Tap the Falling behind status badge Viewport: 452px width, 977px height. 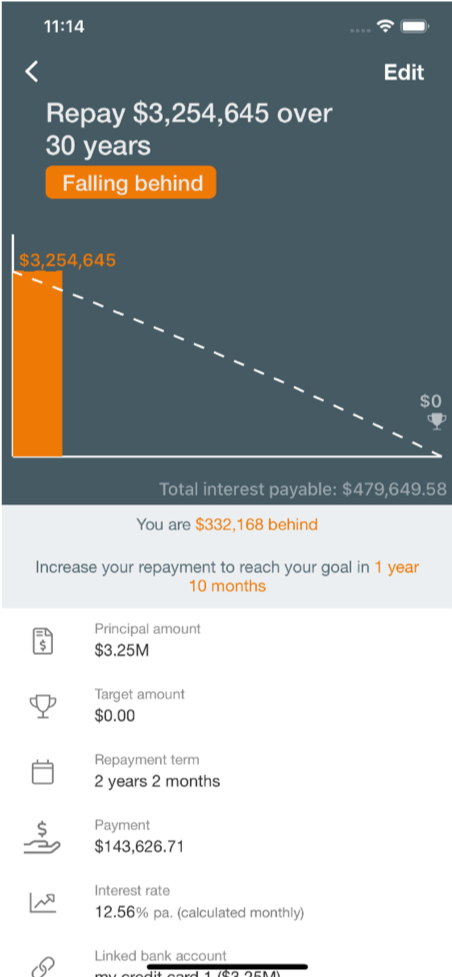[131, 183]
